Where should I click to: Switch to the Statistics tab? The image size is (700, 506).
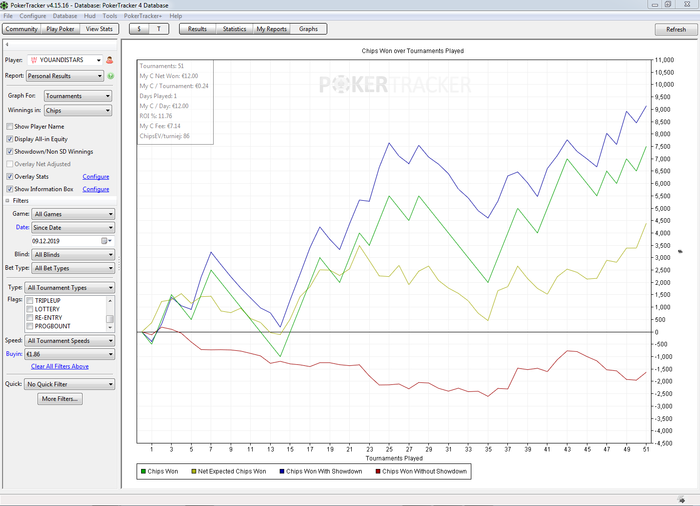pos(233,29)
